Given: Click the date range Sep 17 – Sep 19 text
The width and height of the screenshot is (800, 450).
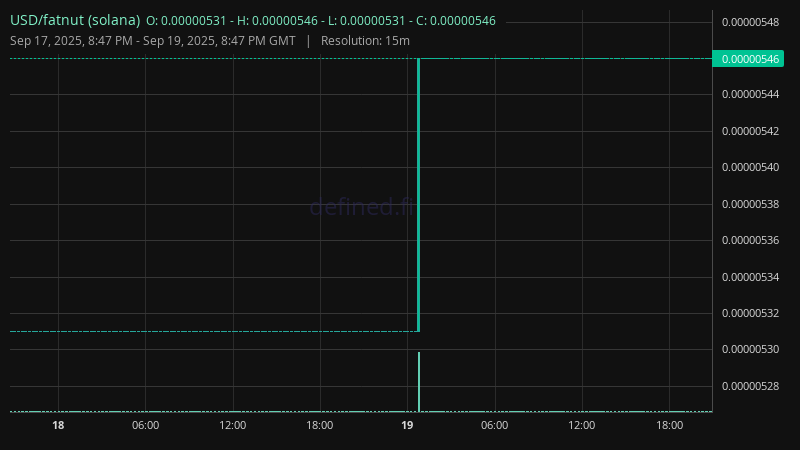Looking at the screenshot, I should (x=153, y=41).
